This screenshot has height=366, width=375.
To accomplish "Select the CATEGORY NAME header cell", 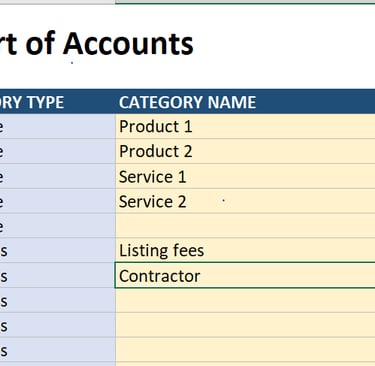I will 245,102.
